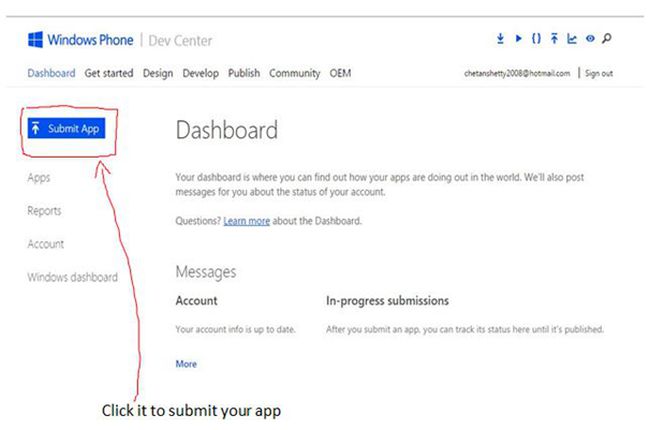Click the Dev Center header text

coord(180,40)
